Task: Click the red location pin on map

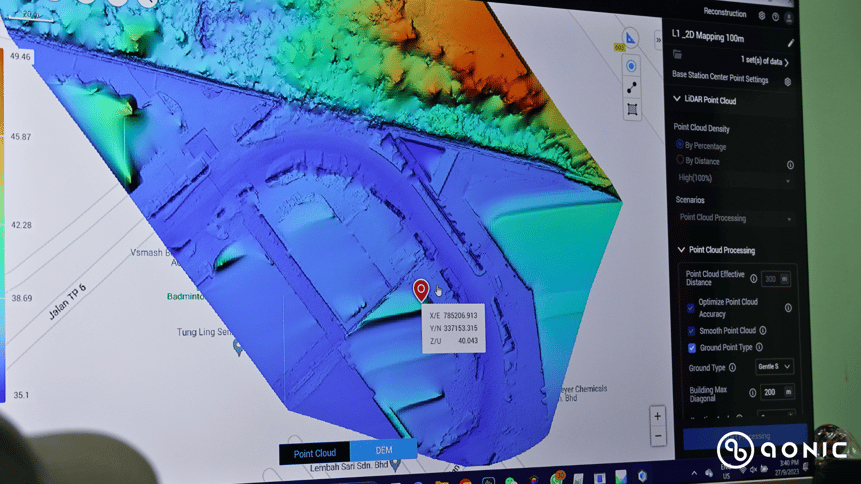Action: pos(421,290)
